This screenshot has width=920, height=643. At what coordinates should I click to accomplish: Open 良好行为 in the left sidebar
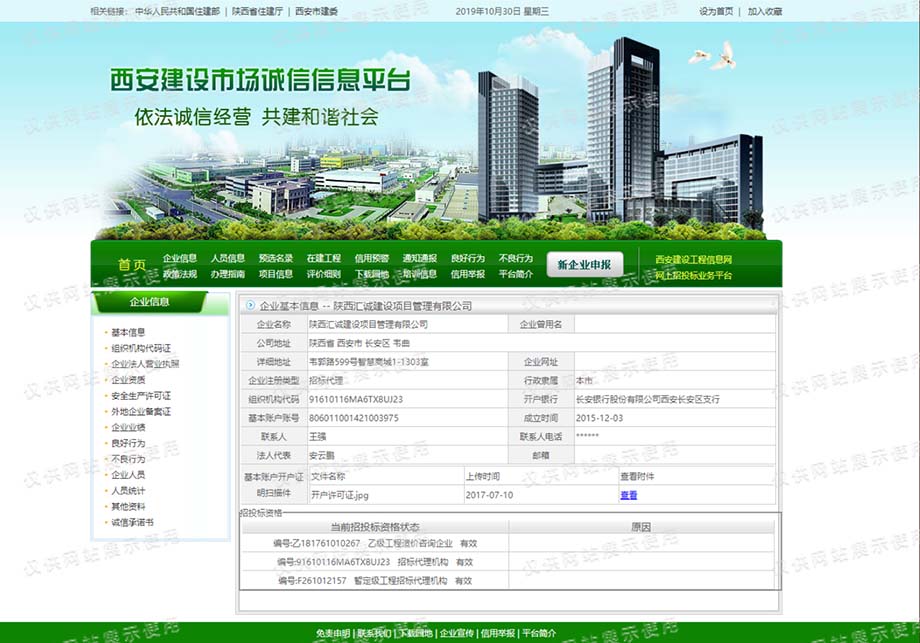tap(128, 443)
